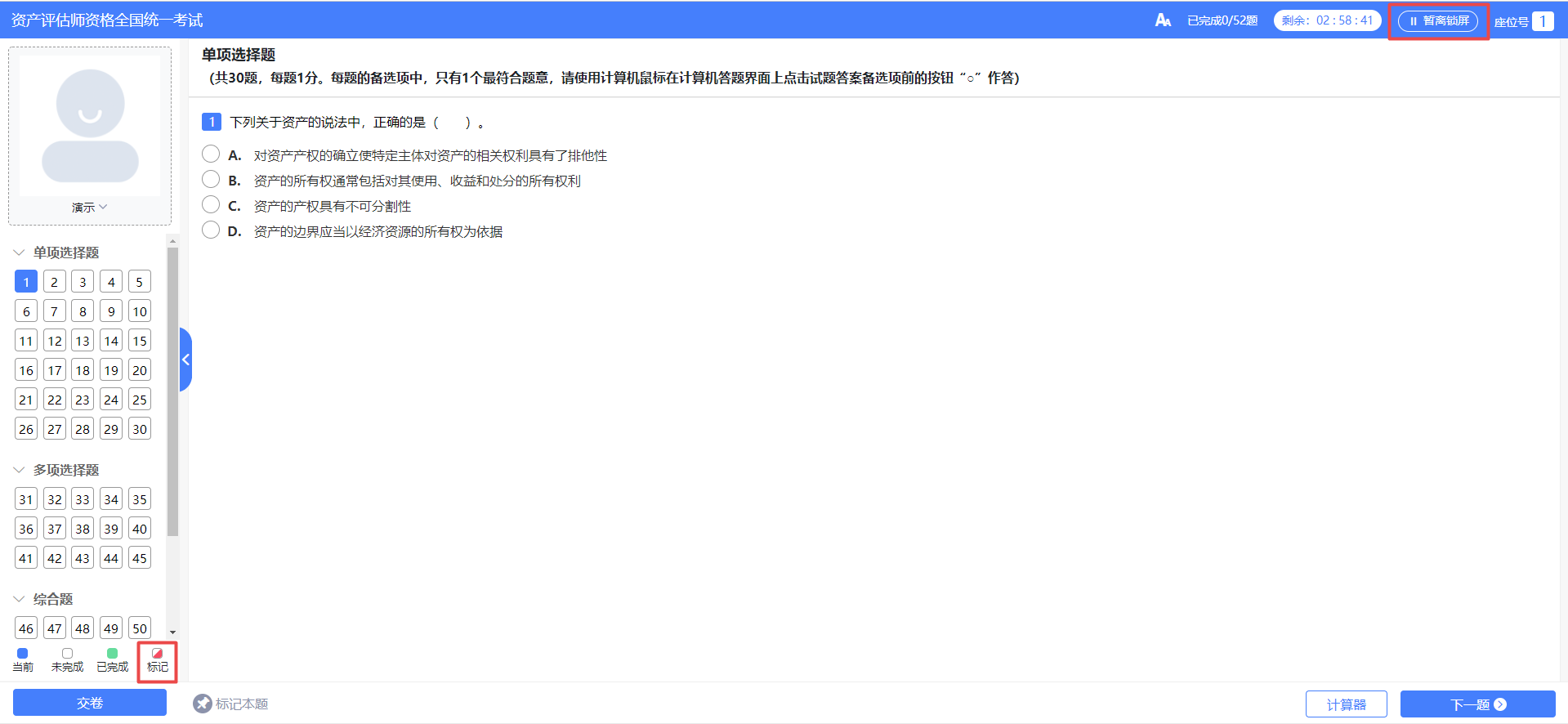Viewport: 1568px width, 724px height.
Task: Jump to question number 15
Action: point(140,341)
